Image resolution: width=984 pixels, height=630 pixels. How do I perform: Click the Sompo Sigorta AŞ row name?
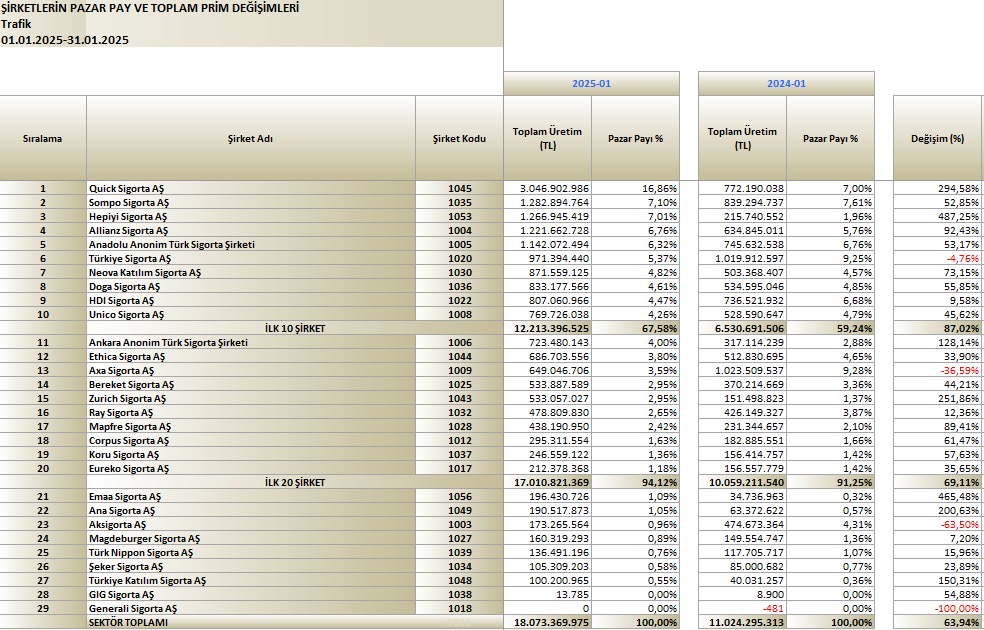(x=251, y=202)
